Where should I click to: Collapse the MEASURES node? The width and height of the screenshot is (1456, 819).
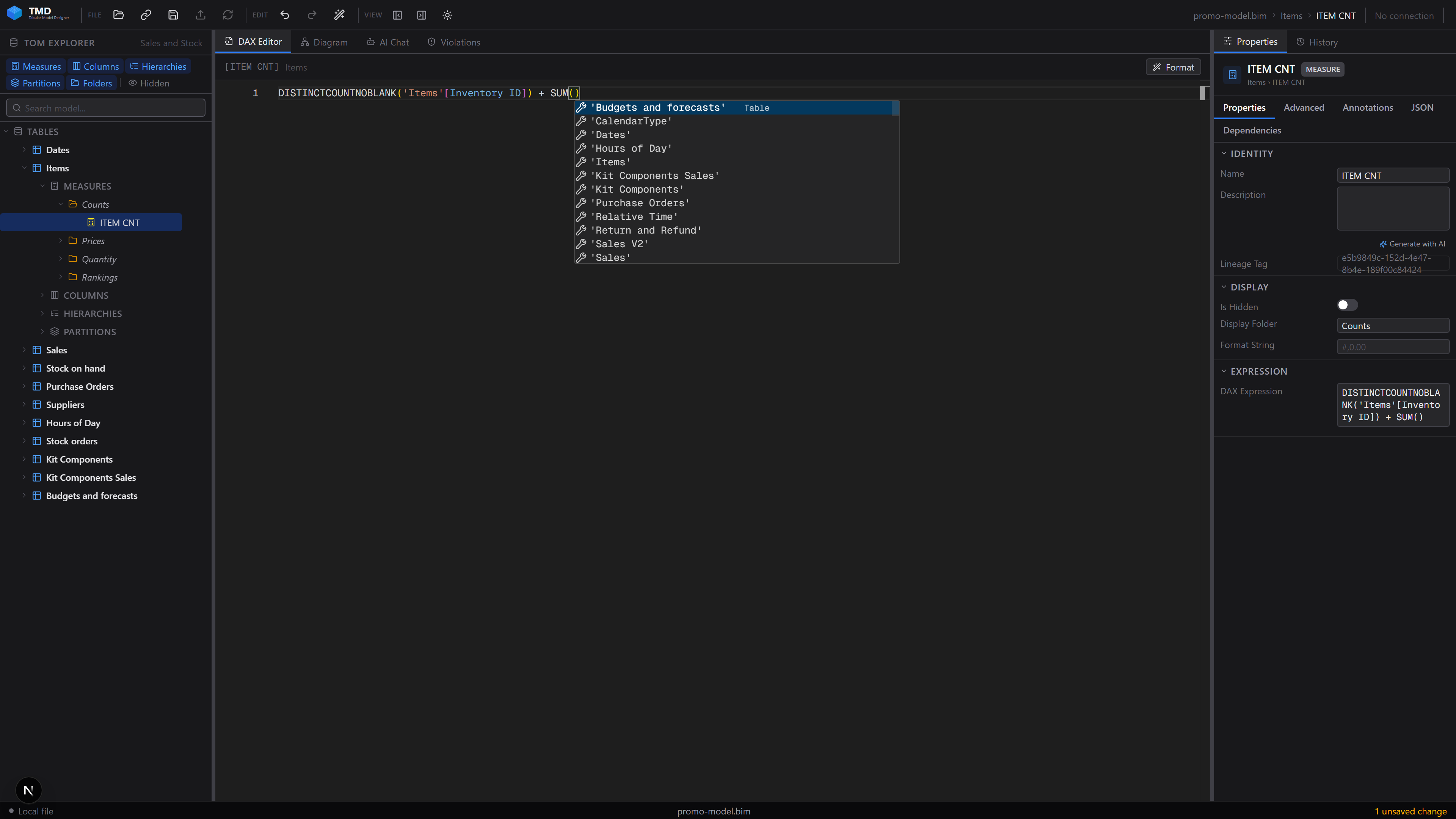pos(42,186)
